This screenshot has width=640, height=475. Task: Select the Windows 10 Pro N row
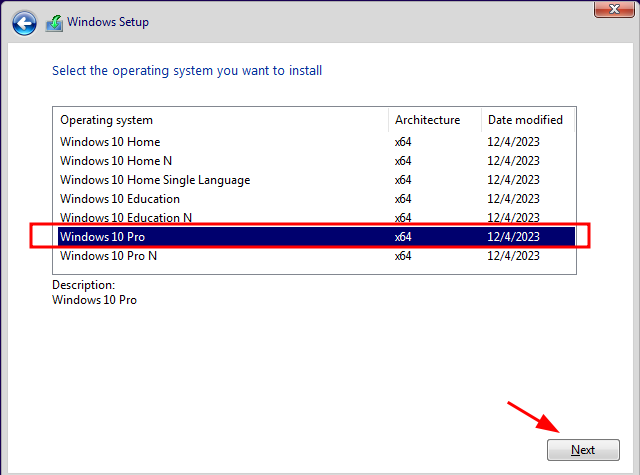point(314,256)
